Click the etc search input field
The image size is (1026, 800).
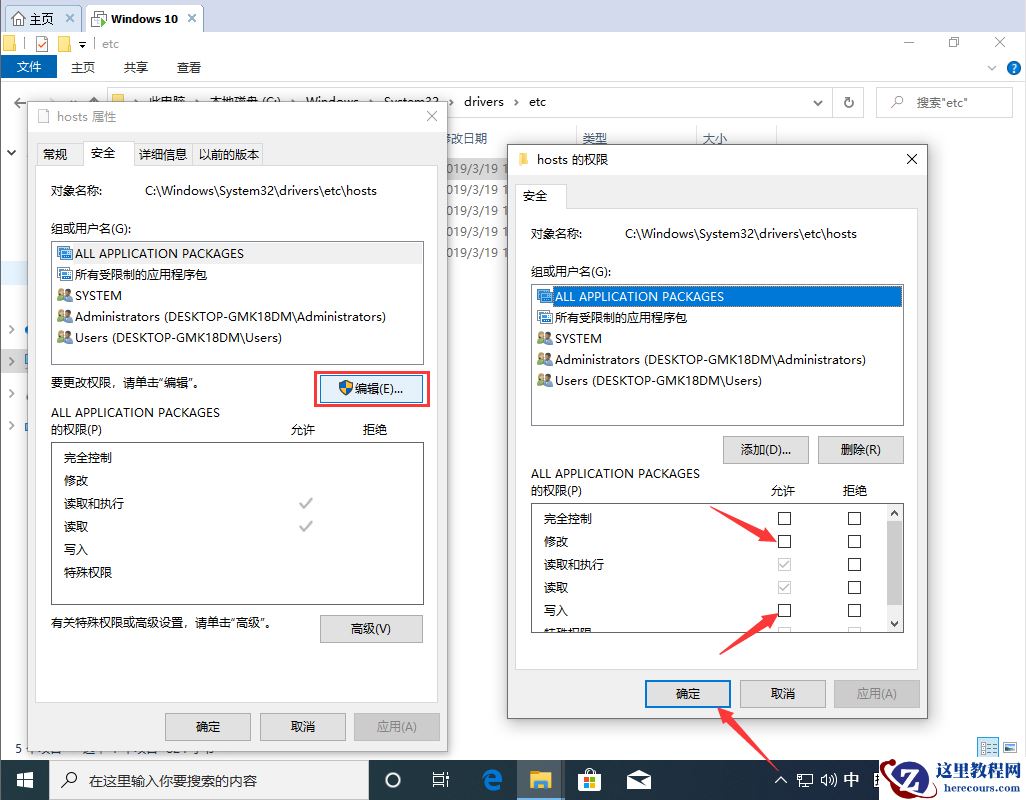[943, 102]
